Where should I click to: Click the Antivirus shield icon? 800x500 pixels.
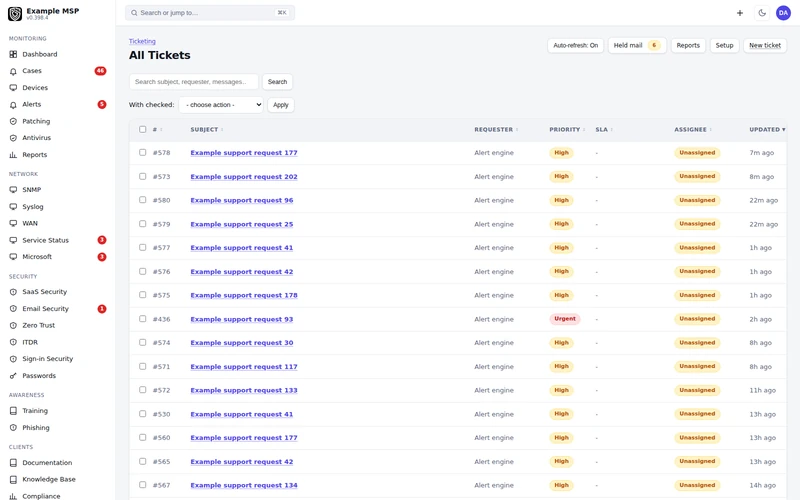[13, 138]
